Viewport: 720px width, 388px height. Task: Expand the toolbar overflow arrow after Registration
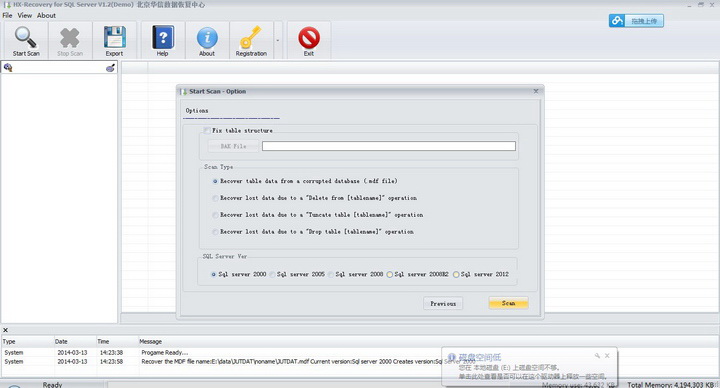tap(278, 40)
